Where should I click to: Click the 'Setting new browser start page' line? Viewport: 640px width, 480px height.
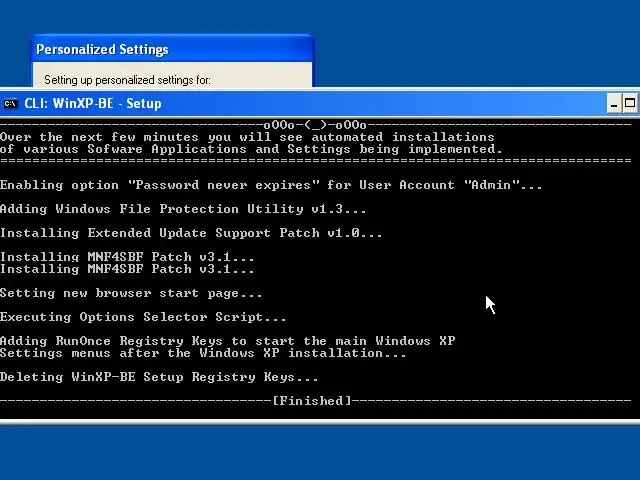click(x=131, y=293)
